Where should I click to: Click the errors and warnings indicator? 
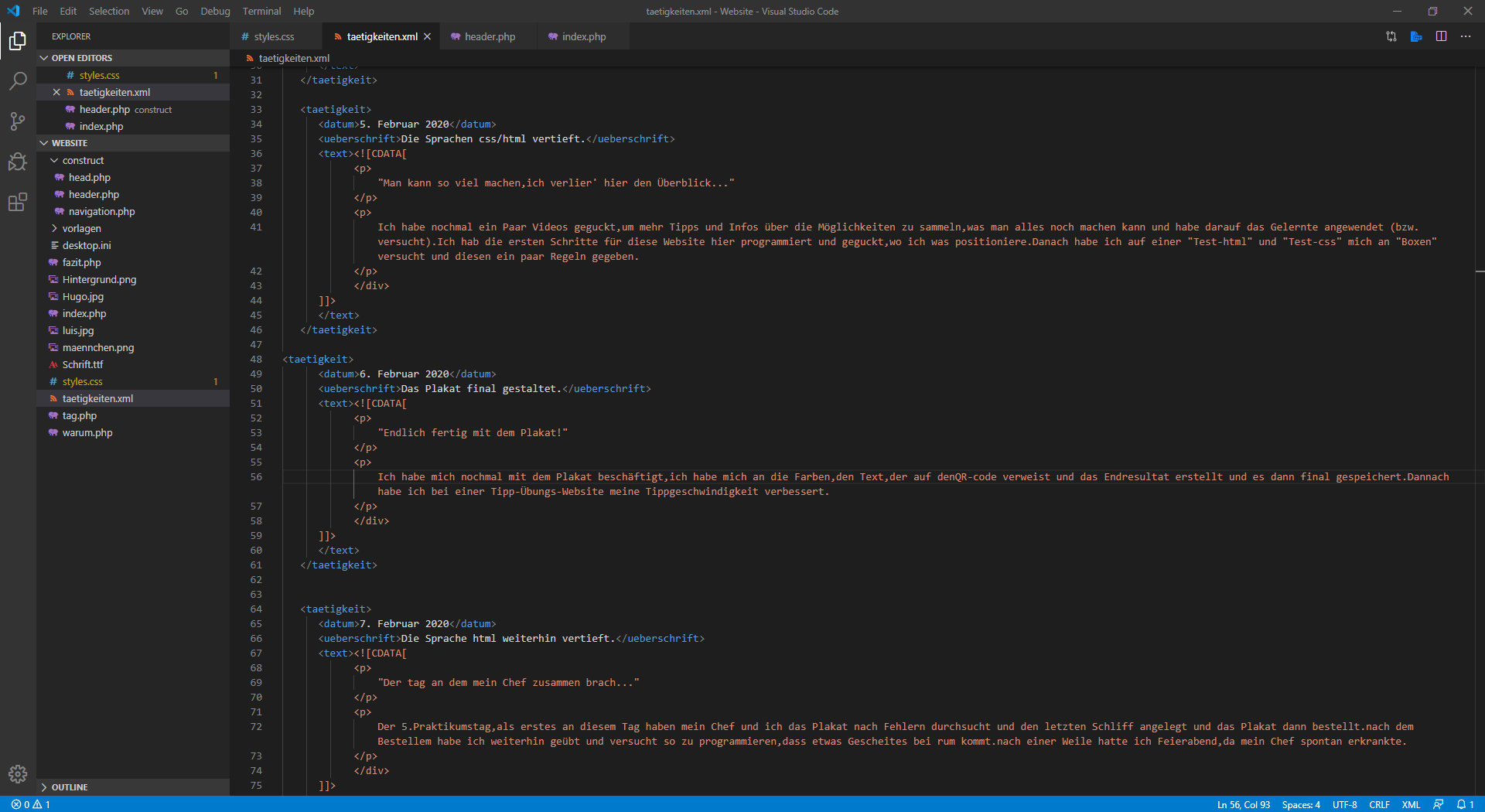tap(31, 804)
